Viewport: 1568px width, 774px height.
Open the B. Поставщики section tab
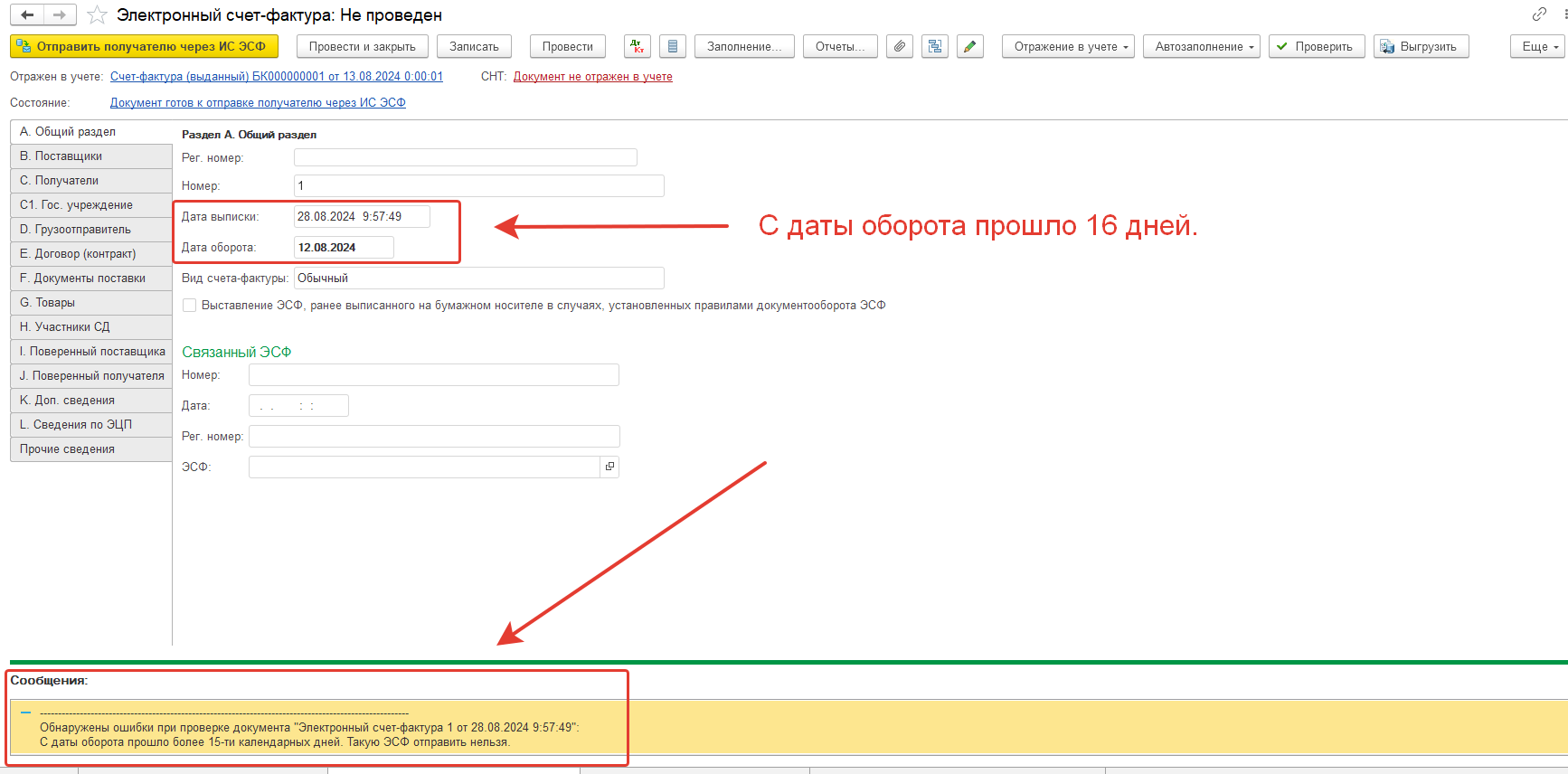tap(90, 156)
